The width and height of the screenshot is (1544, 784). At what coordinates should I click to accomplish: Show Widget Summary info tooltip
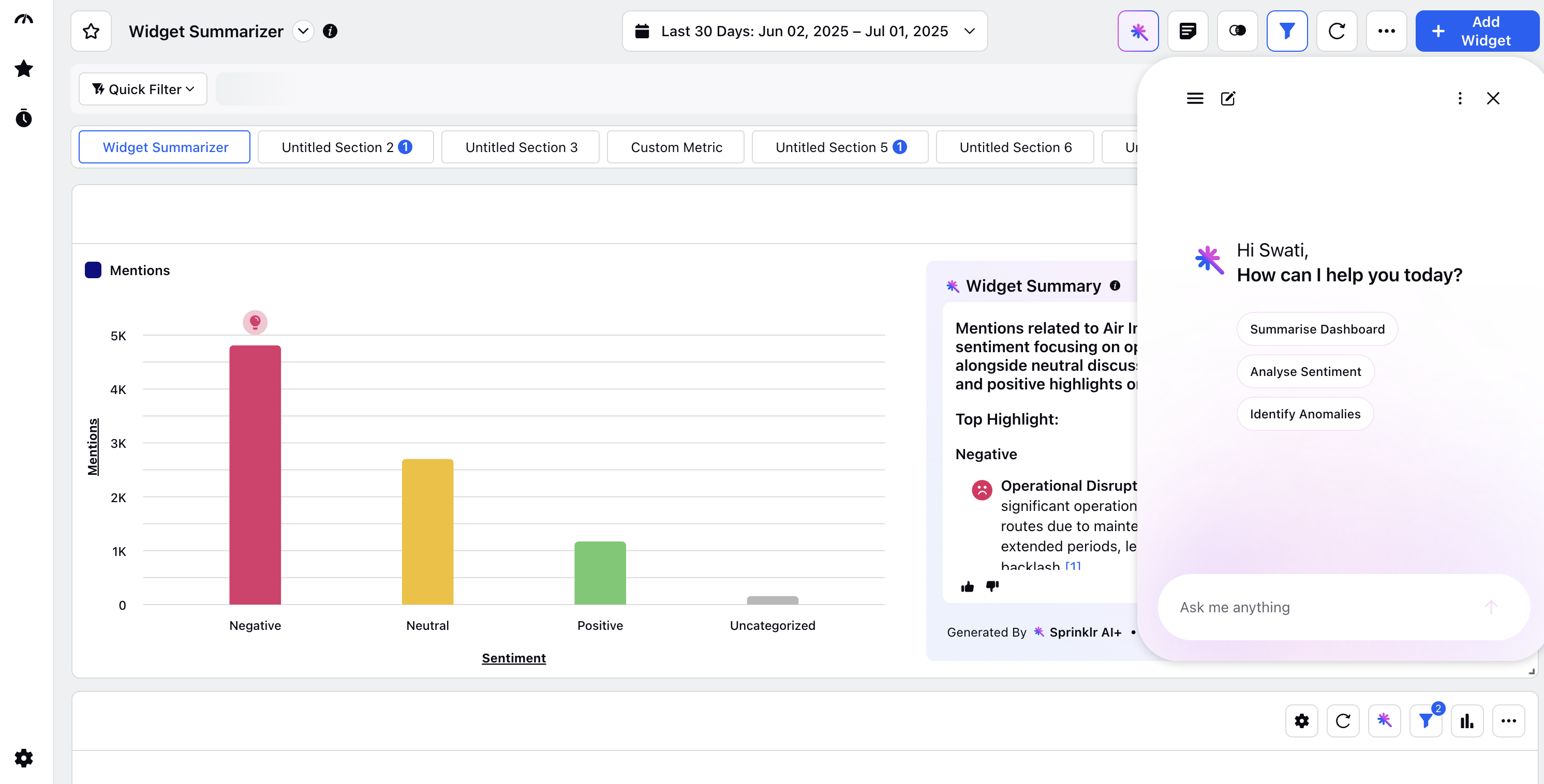[1115, 285]
